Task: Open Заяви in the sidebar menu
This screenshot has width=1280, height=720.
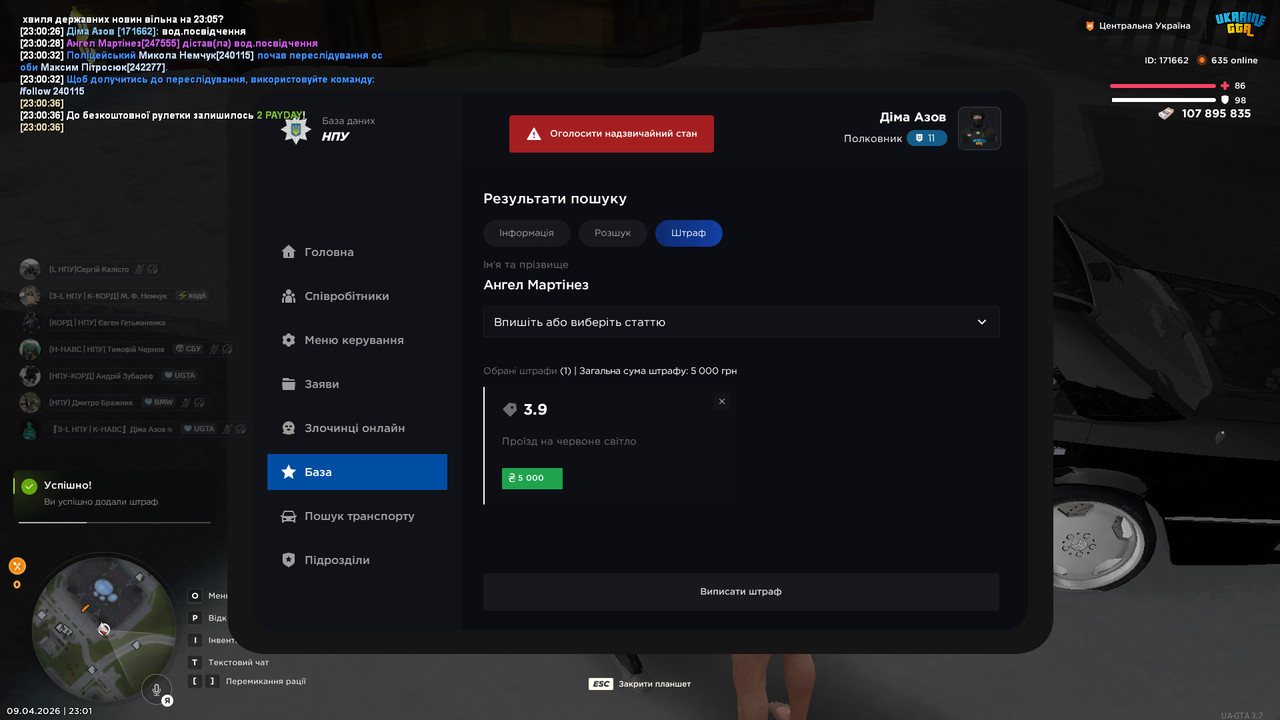Action: tap(357, 384)
